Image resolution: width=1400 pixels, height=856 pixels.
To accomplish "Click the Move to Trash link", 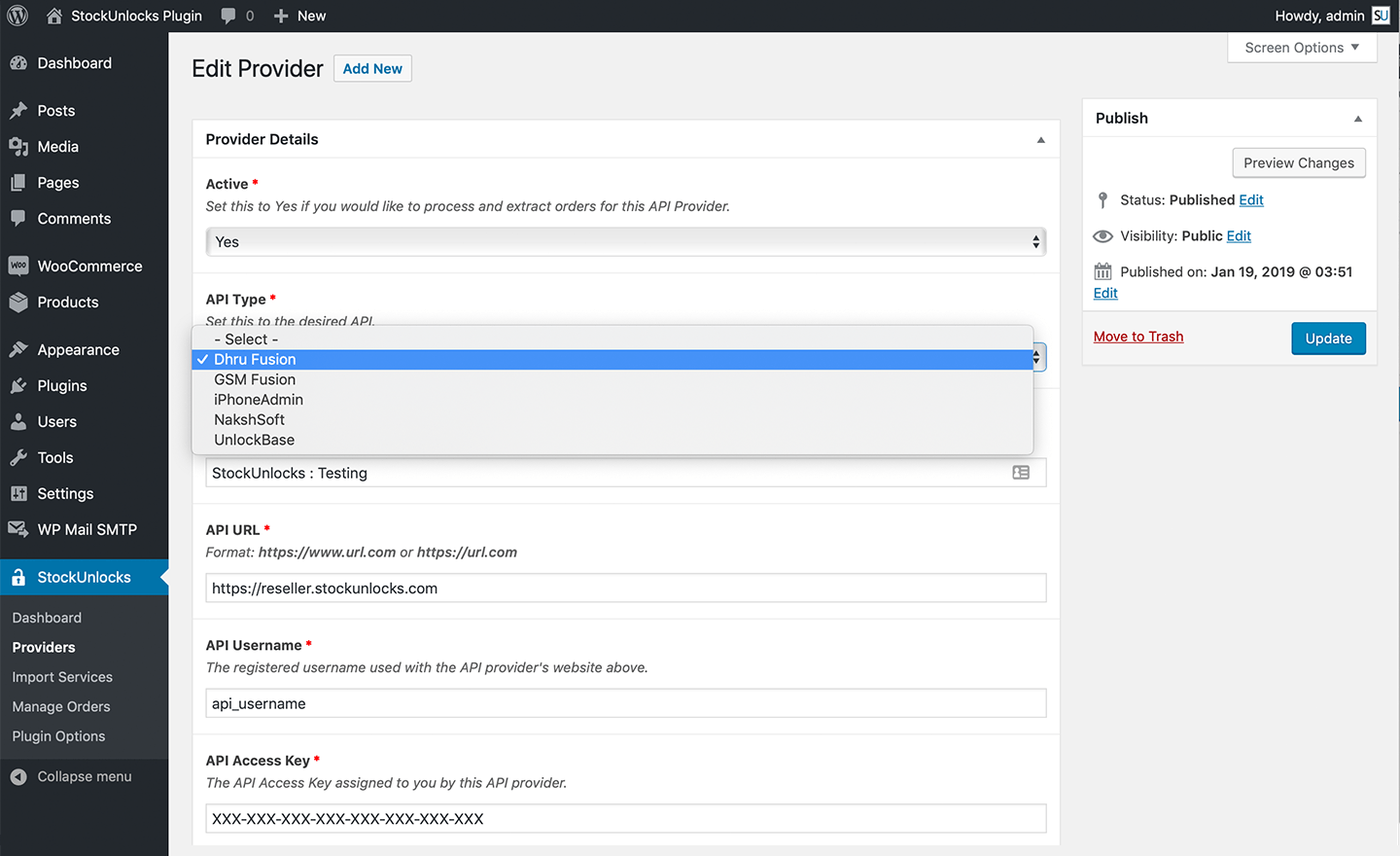I will [1138, 337].
